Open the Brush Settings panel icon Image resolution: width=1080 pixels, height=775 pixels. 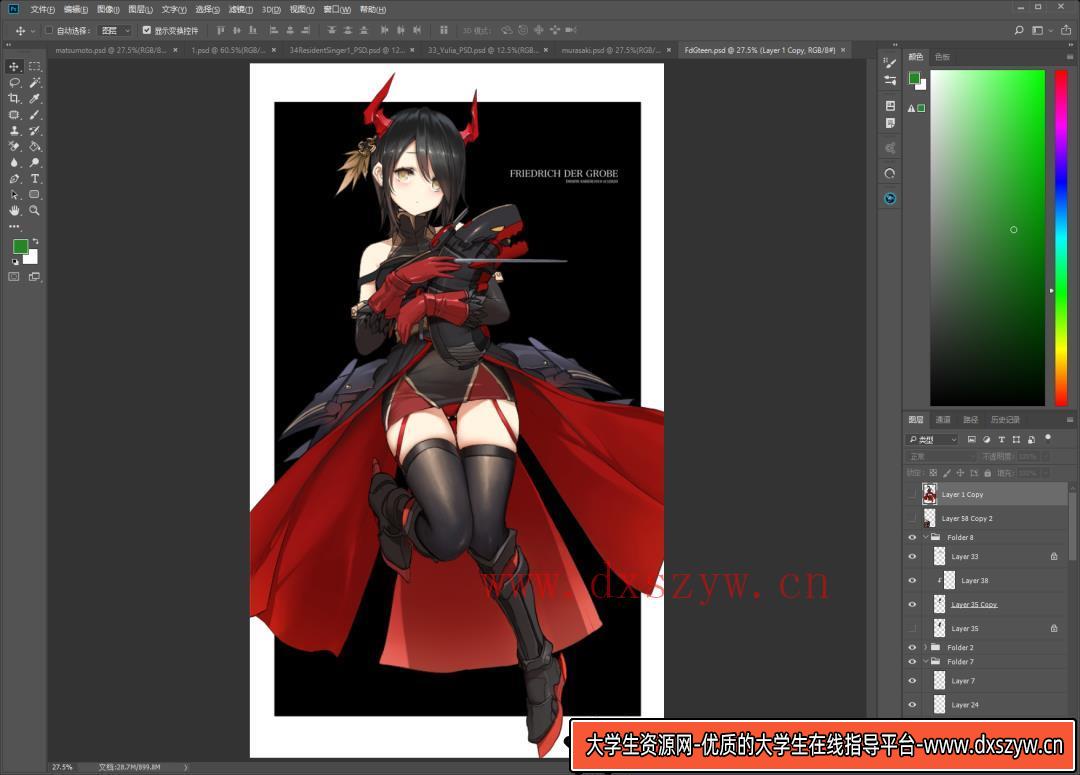[x=890, y=63]
